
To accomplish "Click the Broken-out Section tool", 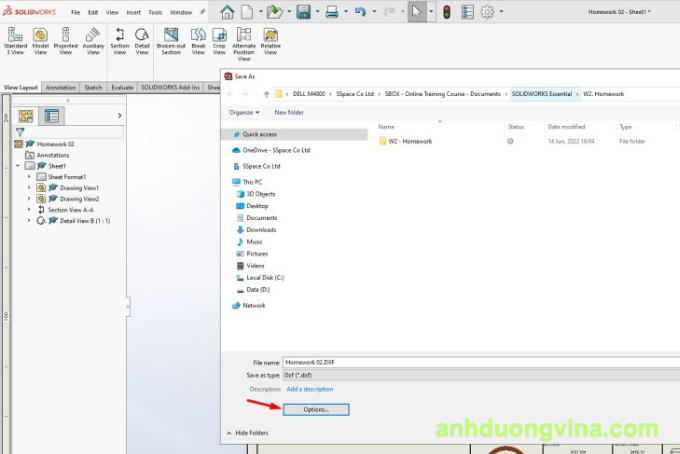I will point(171,41).
